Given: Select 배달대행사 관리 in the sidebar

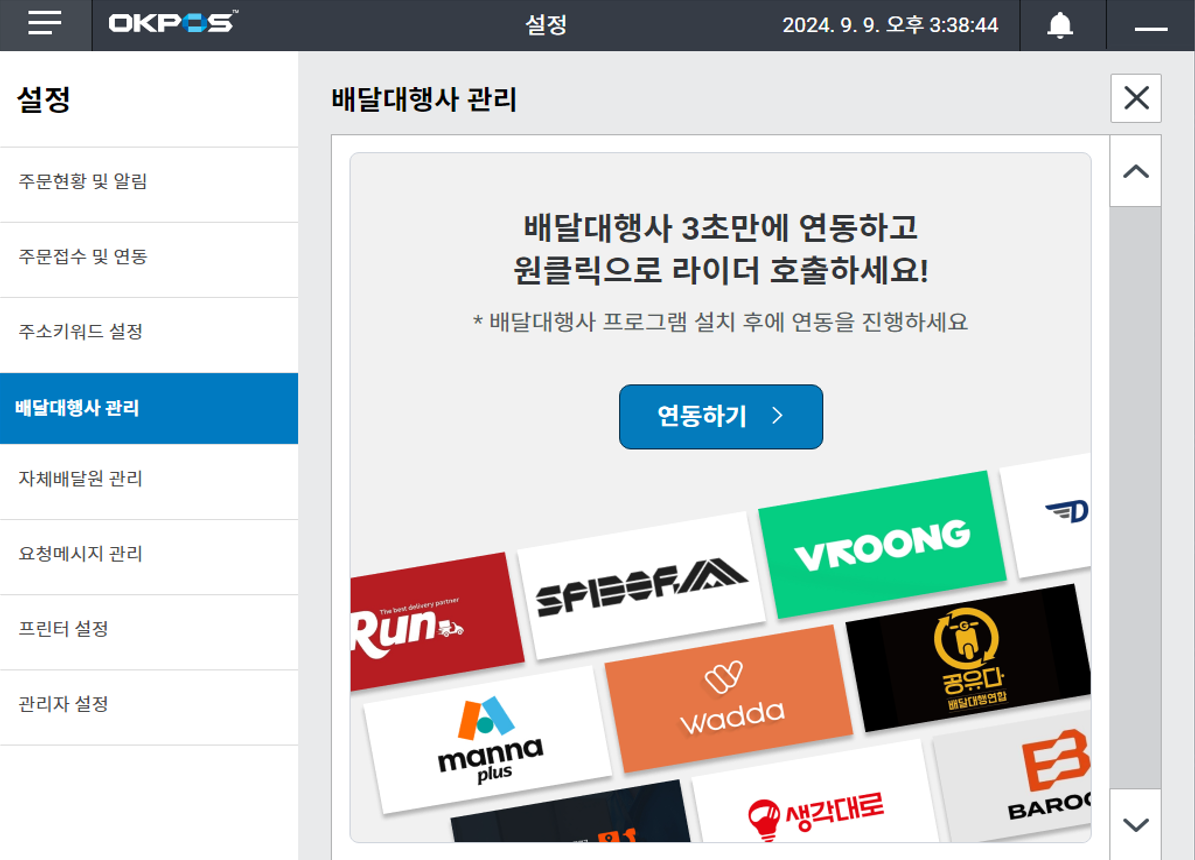Looking at the screenshot, I should 149,408.
